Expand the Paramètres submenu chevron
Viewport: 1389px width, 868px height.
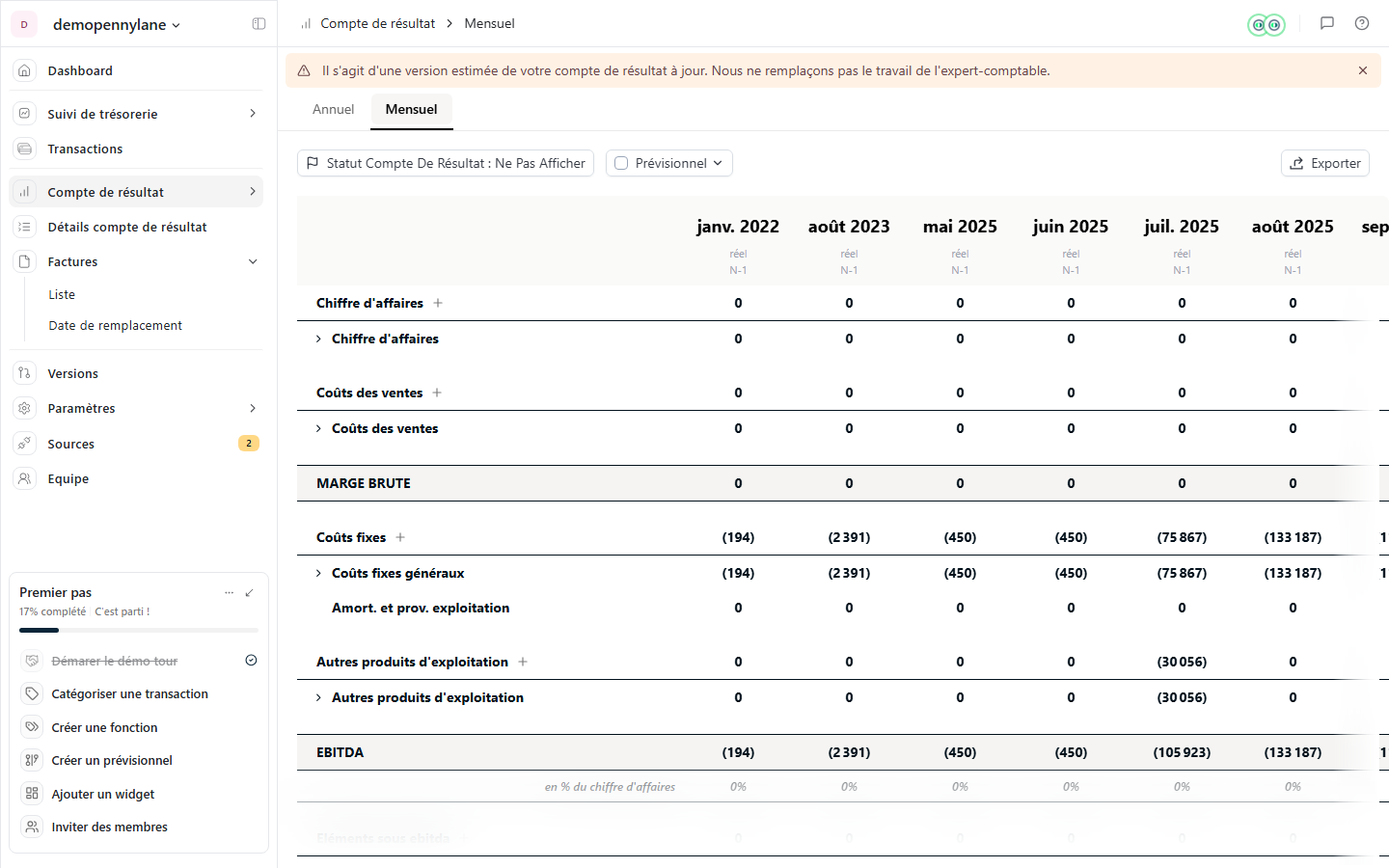tap(253, 408)
